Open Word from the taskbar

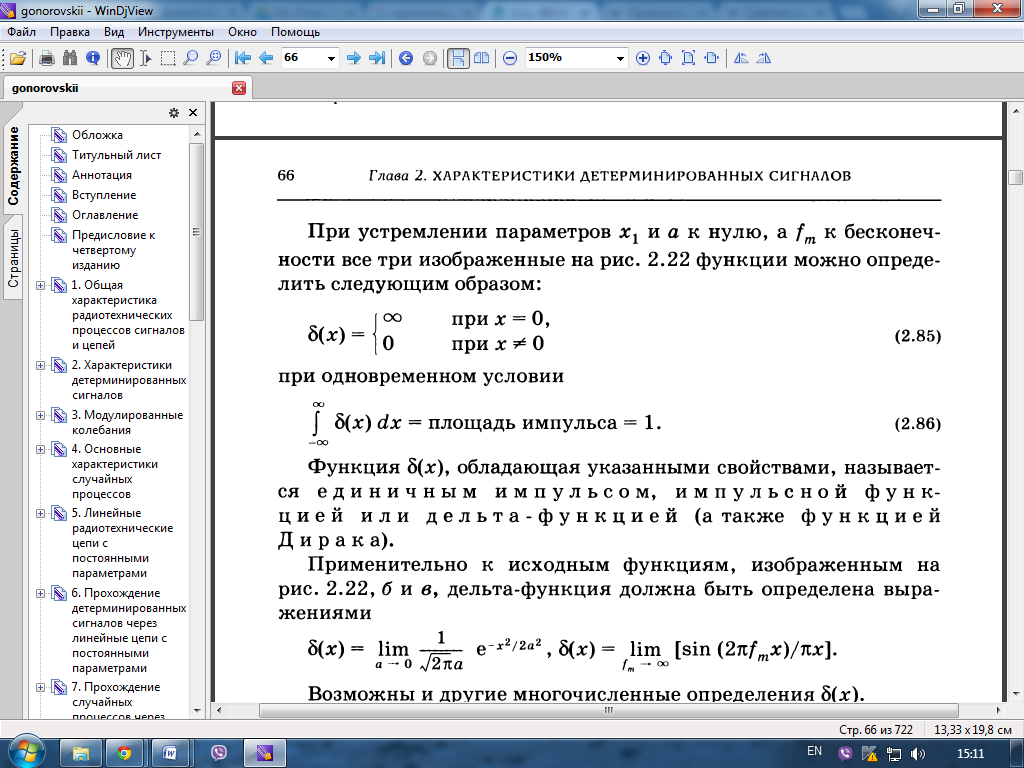pos(170,754)
